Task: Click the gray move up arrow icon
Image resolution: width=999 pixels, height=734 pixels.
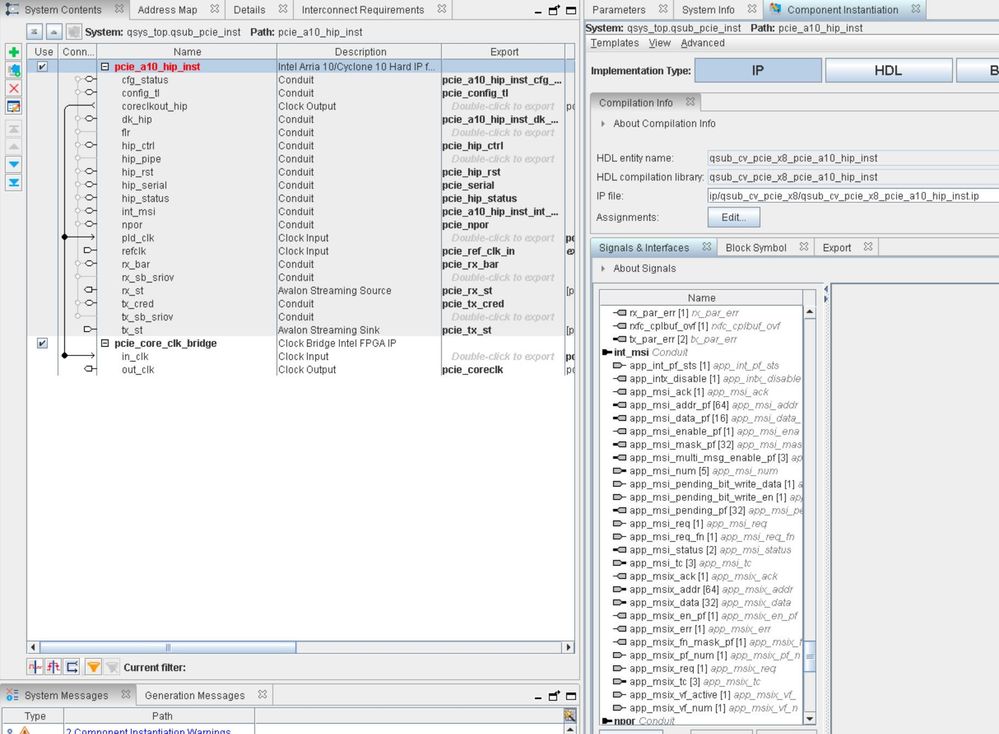Action: click(13, 147)
